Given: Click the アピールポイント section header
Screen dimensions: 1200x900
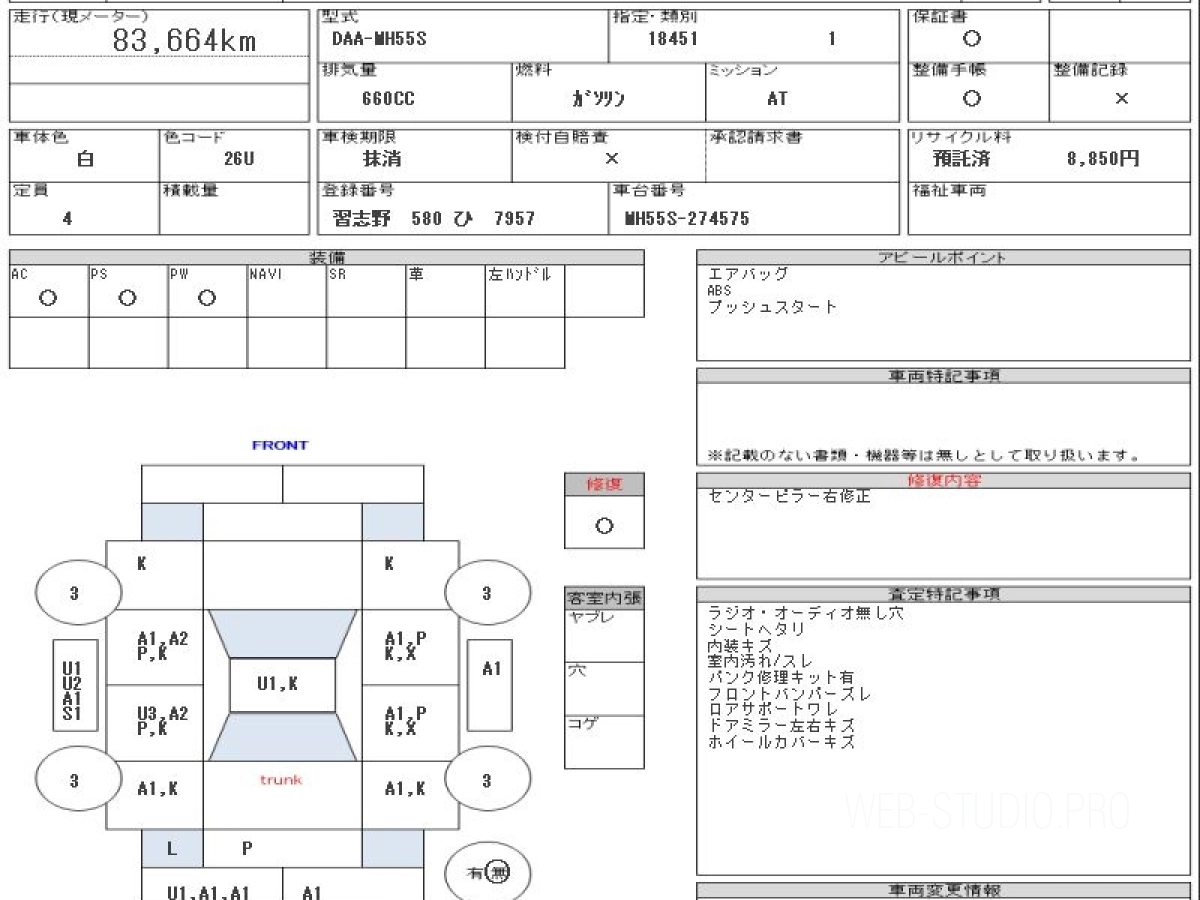Looking at the screenshot, I should (945, 257).
